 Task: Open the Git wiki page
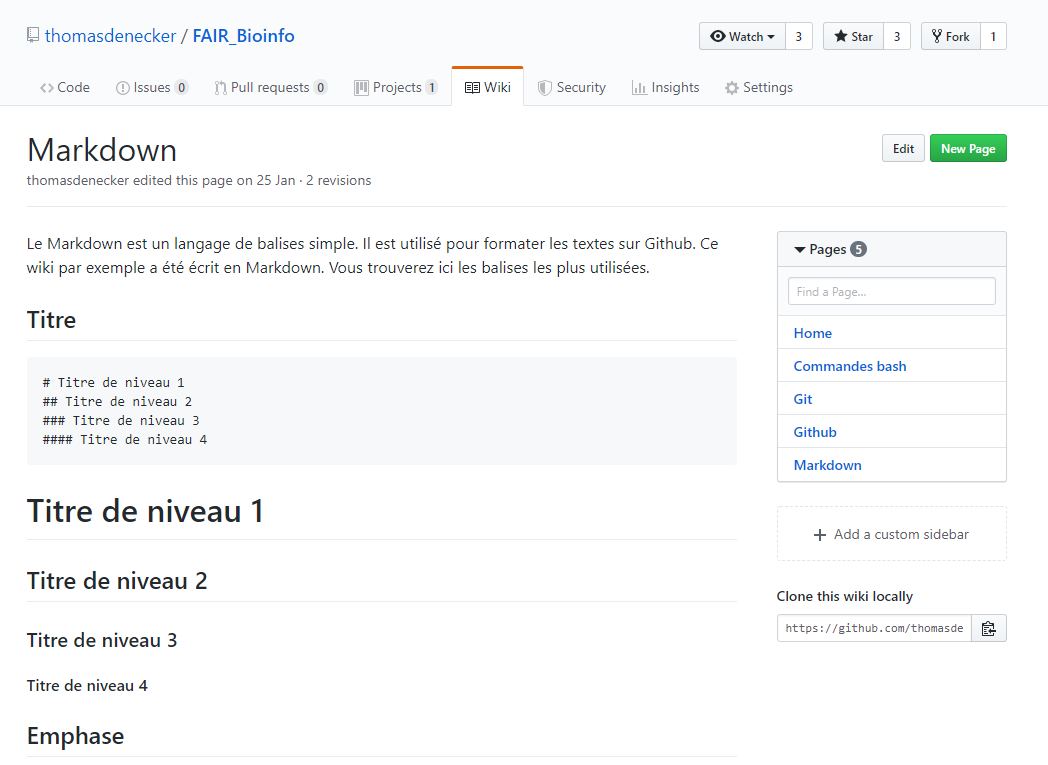click(x=803, y=400)
